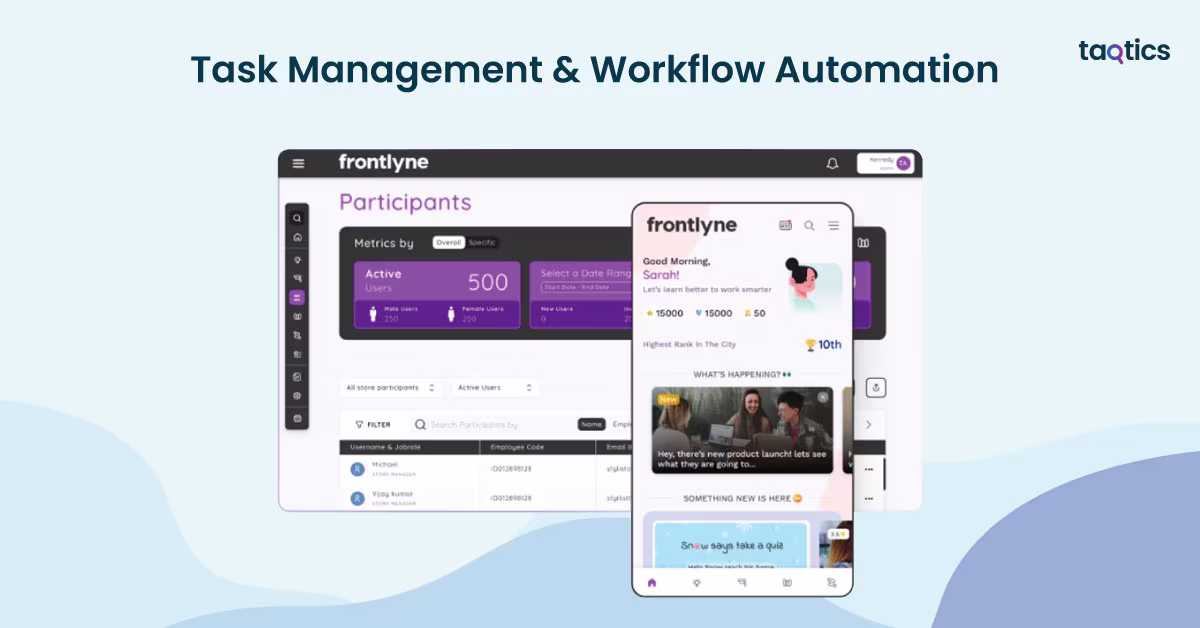This screenshot has width=1200, height=628.
Task: Open settings gear in left sidebar
Action: pos(297,396)
